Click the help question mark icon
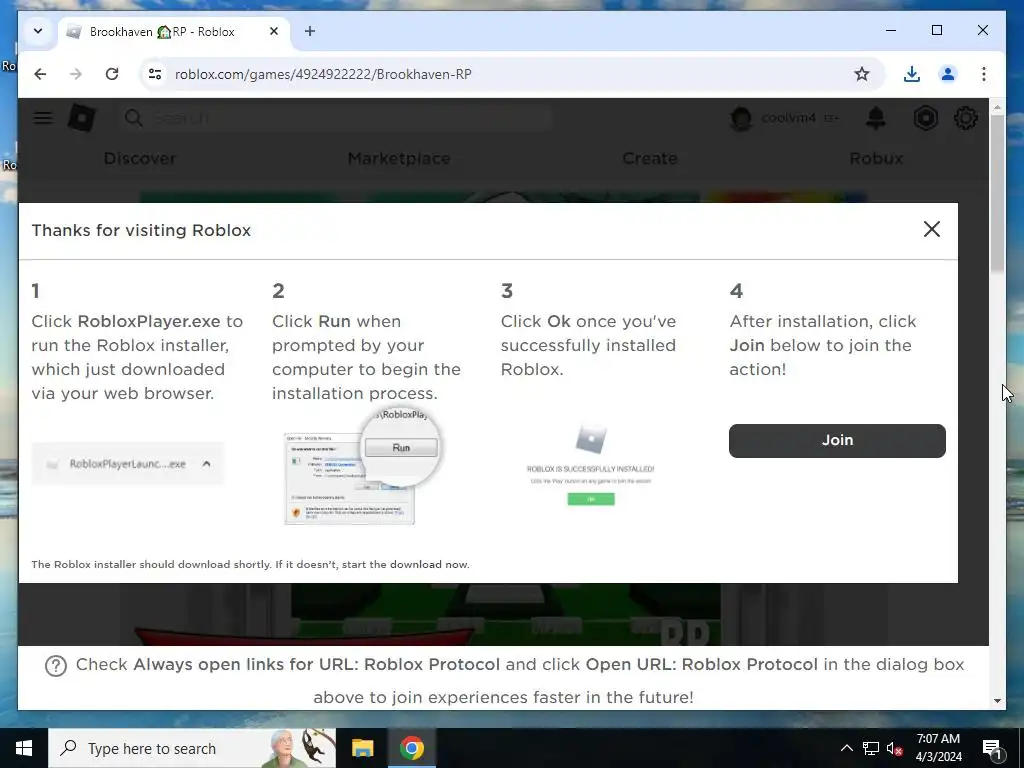This screenshot has width=1024, height=768. [x=56, y=665]
